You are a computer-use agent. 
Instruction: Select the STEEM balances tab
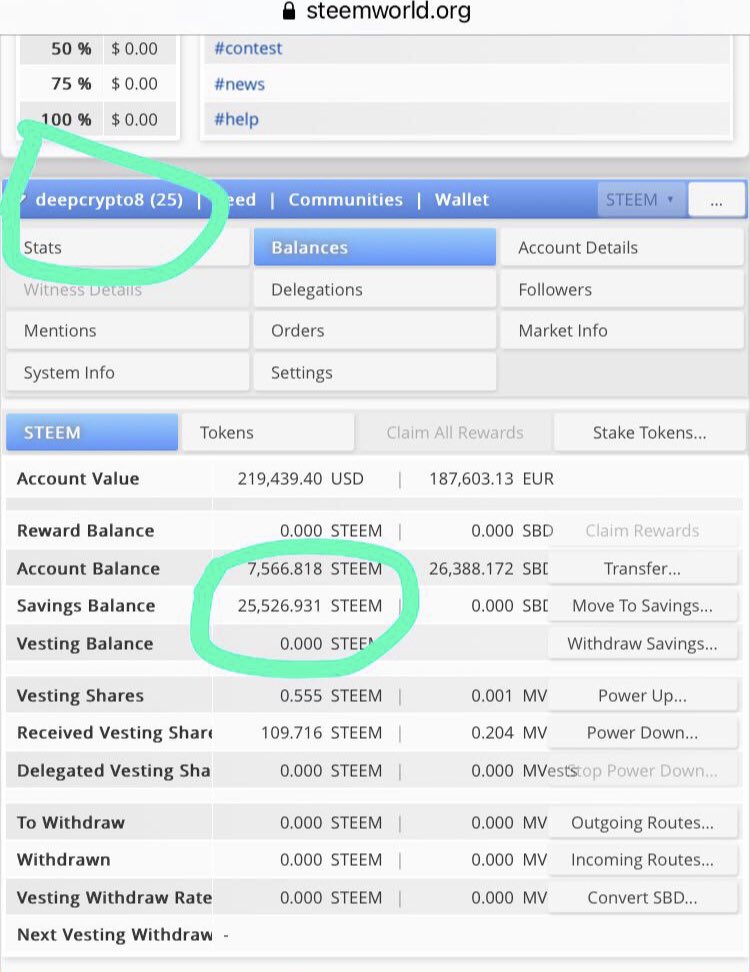(92, 432)
